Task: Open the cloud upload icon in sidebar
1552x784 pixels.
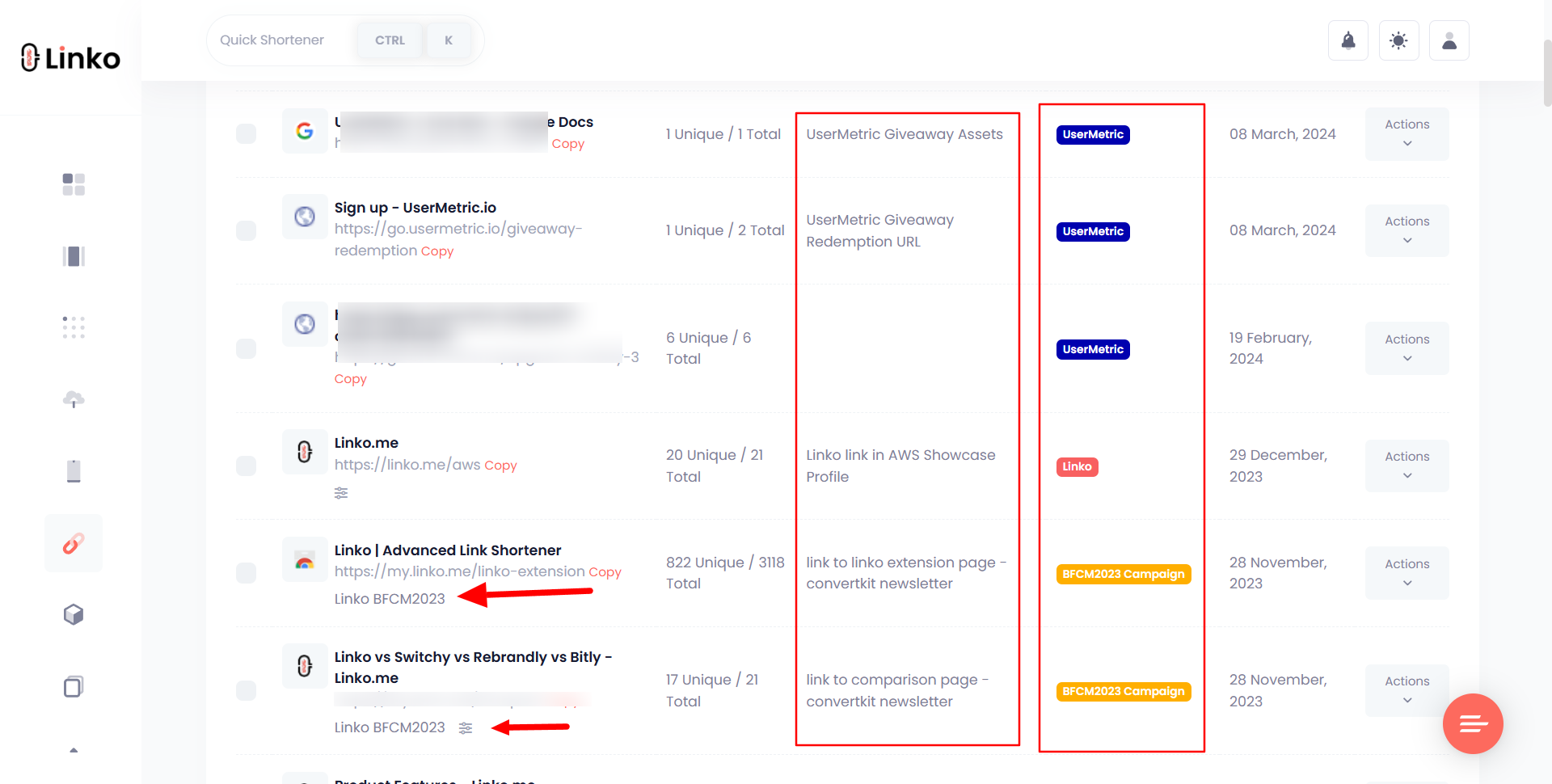Action: tap(74, 399)
